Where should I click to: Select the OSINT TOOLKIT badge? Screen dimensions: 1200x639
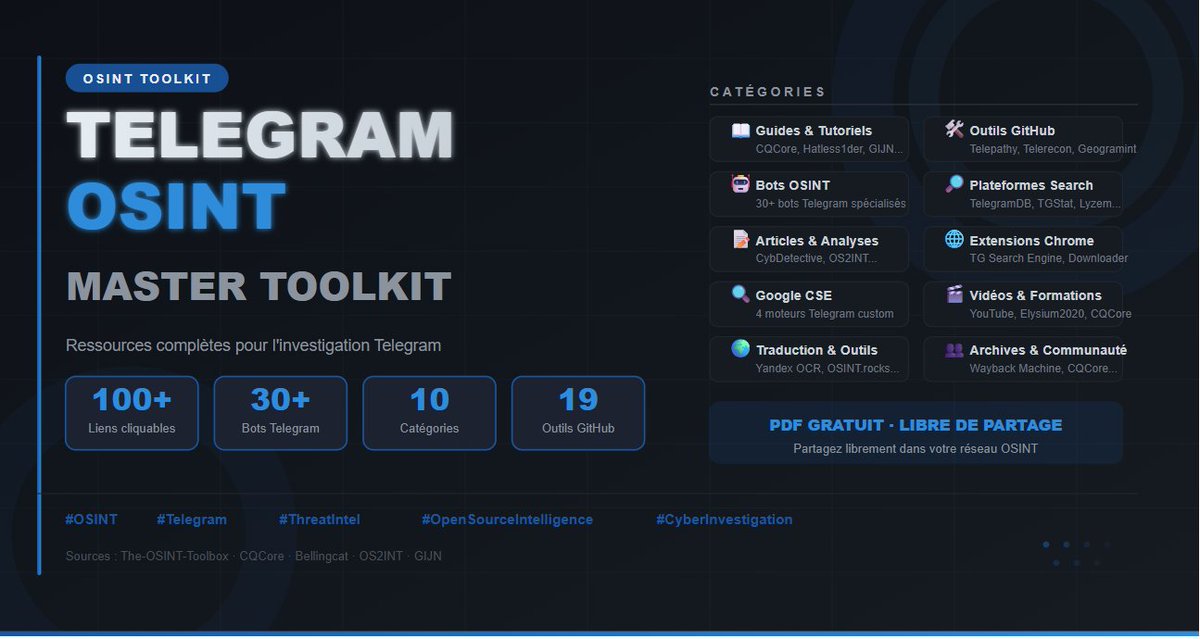point(146,77)
